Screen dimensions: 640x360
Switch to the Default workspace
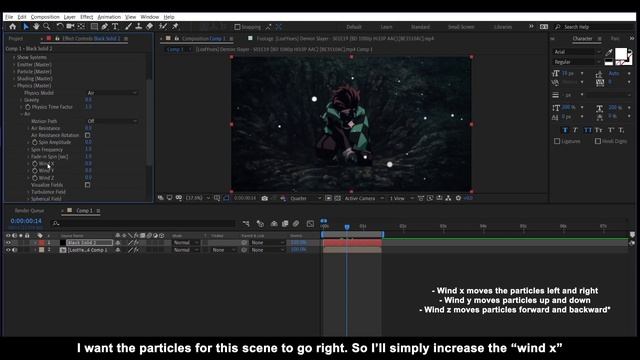354,27
